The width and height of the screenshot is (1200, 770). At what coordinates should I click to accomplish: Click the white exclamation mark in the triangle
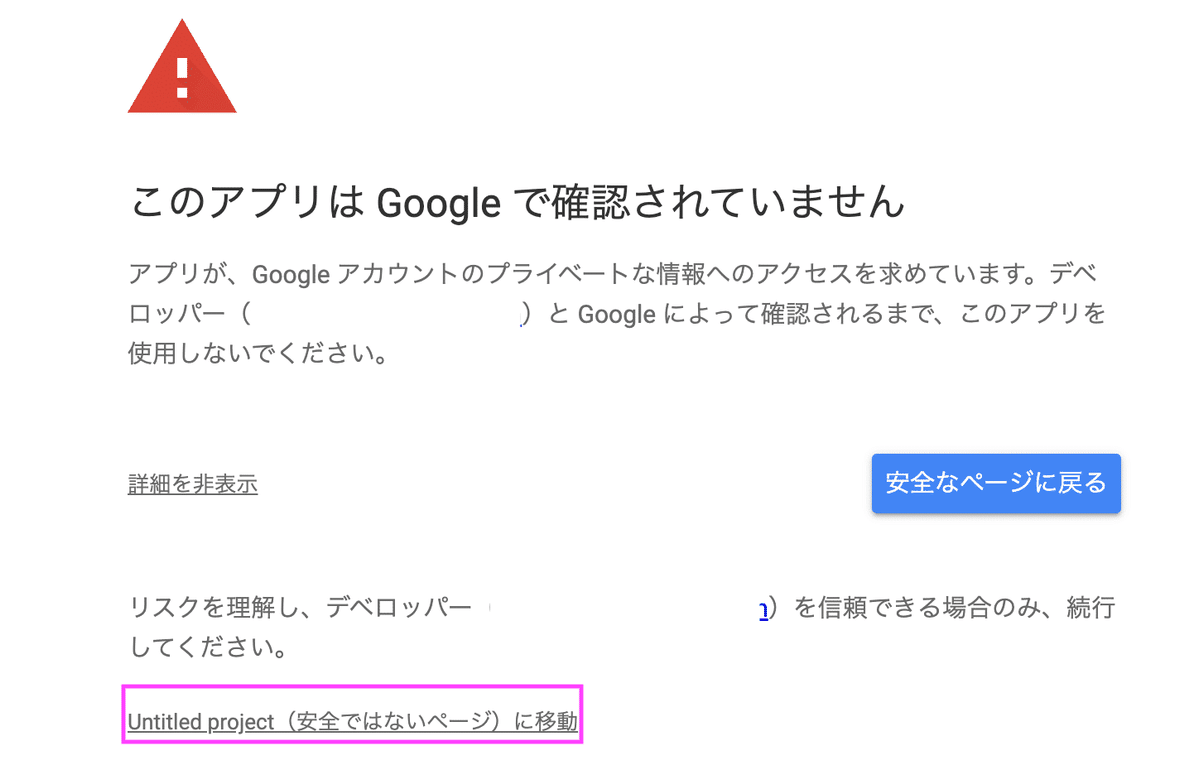click(x=182, y=78)
